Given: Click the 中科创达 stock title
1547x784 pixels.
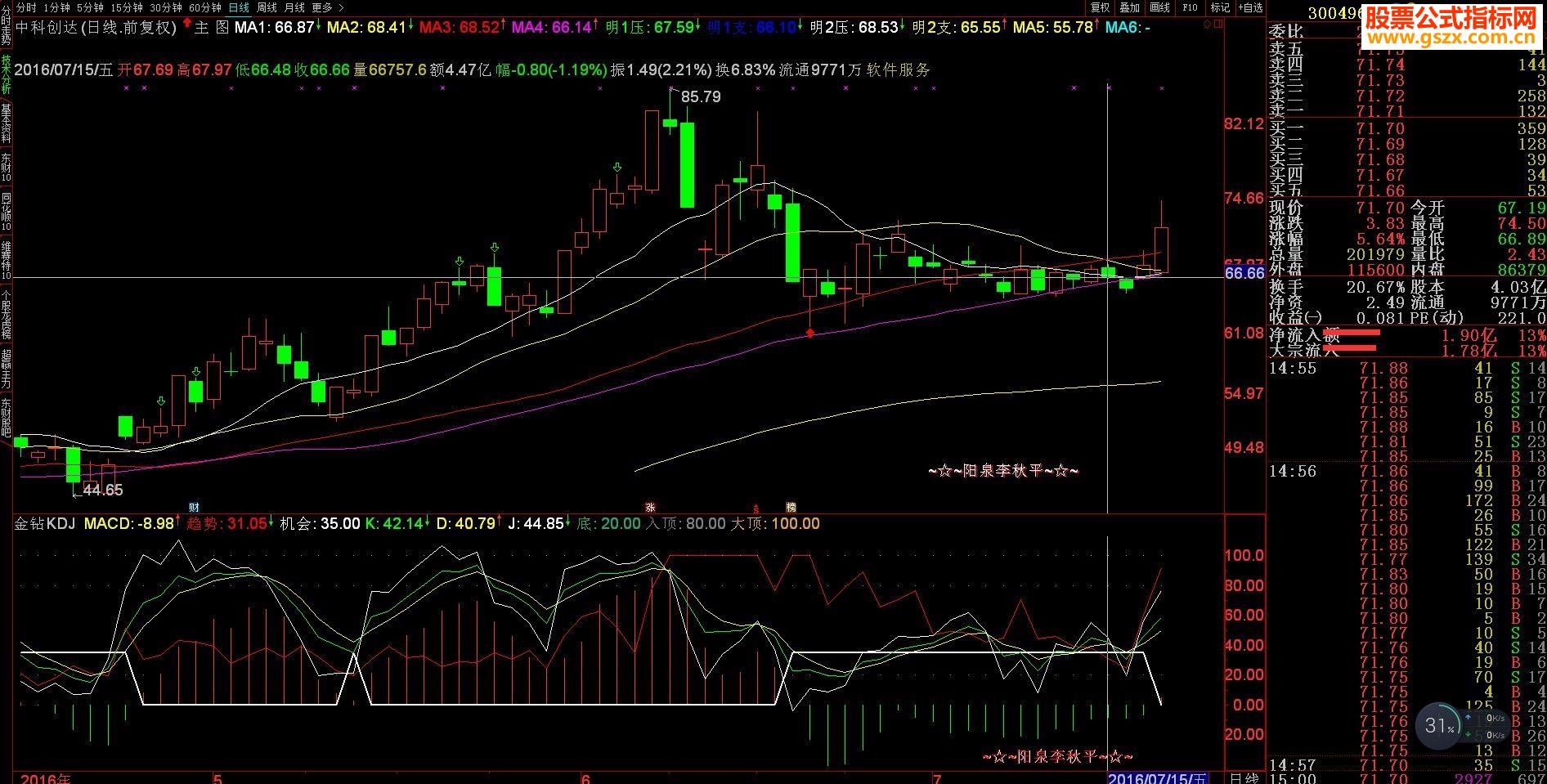Looking at the screenshot, I should tap(47, 27).
